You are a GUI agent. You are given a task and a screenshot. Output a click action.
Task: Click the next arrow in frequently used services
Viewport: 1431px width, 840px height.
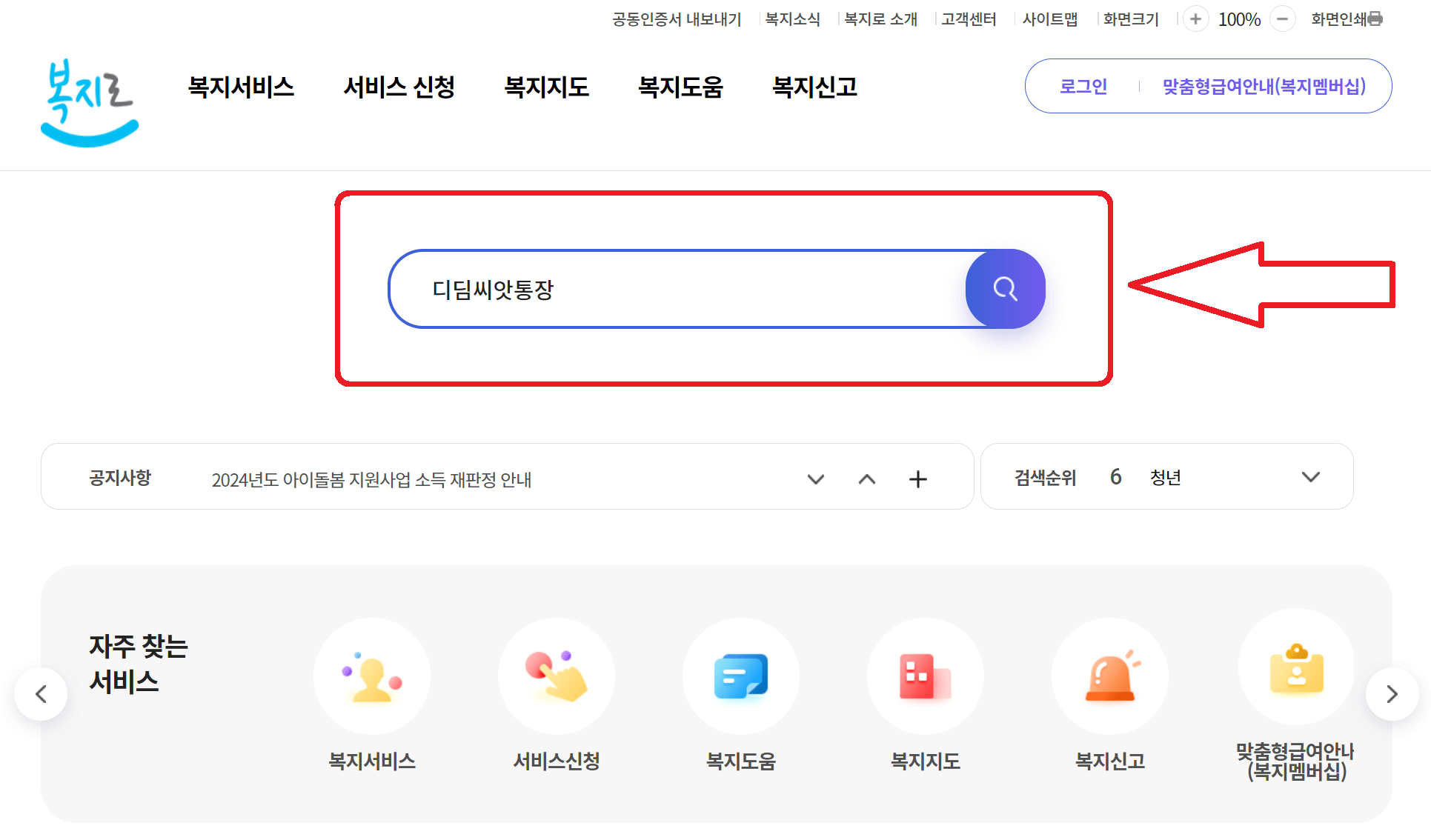(1391, 693)
